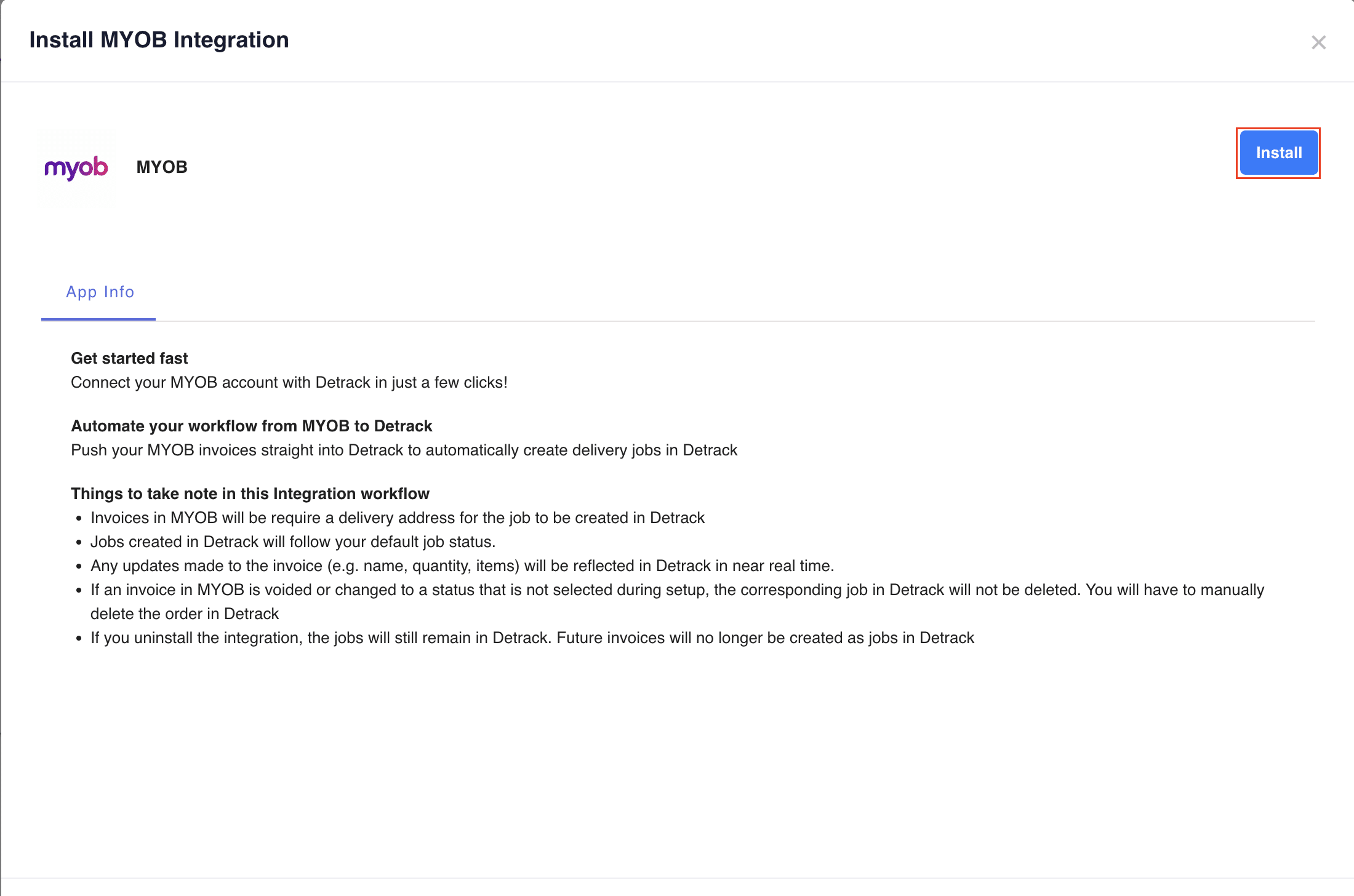Click the voided invoice bullet first line
Image resolution: width=1354 pixels, height=896 pixels.
click(677, 590)
